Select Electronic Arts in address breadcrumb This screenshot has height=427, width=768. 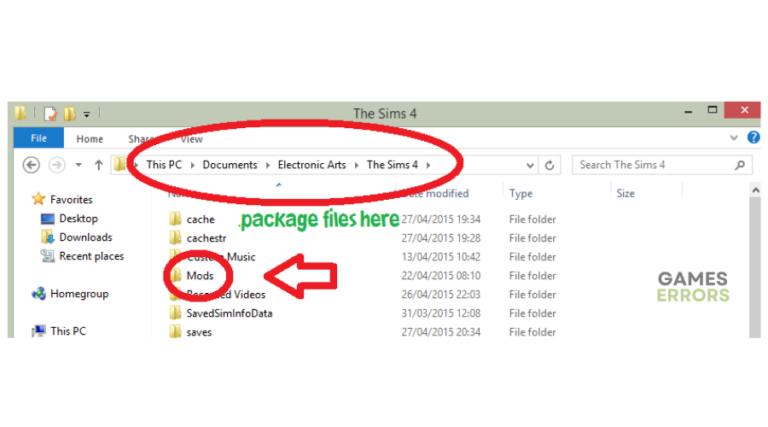[x=312, y=165]
